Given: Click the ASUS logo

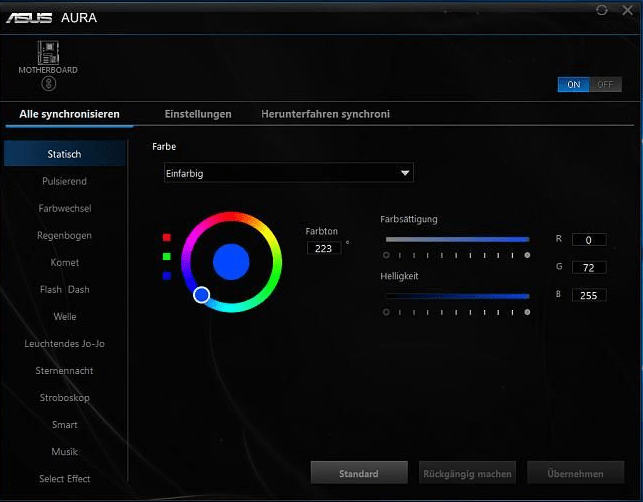Looking at the screenshot, I should coord(29,18).
